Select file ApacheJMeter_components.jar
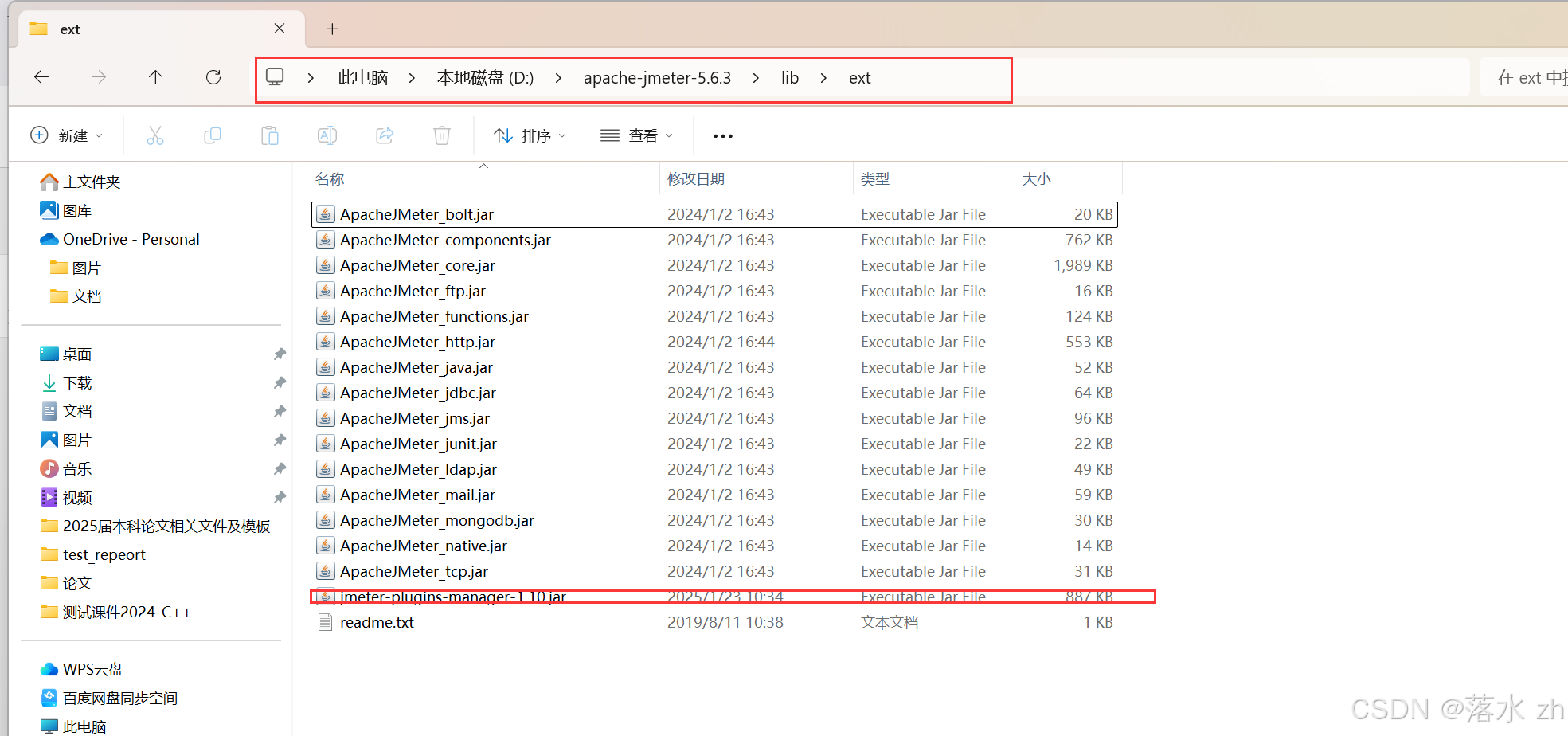The width and height of the screenshot is (1568, 736). [714, 240]
